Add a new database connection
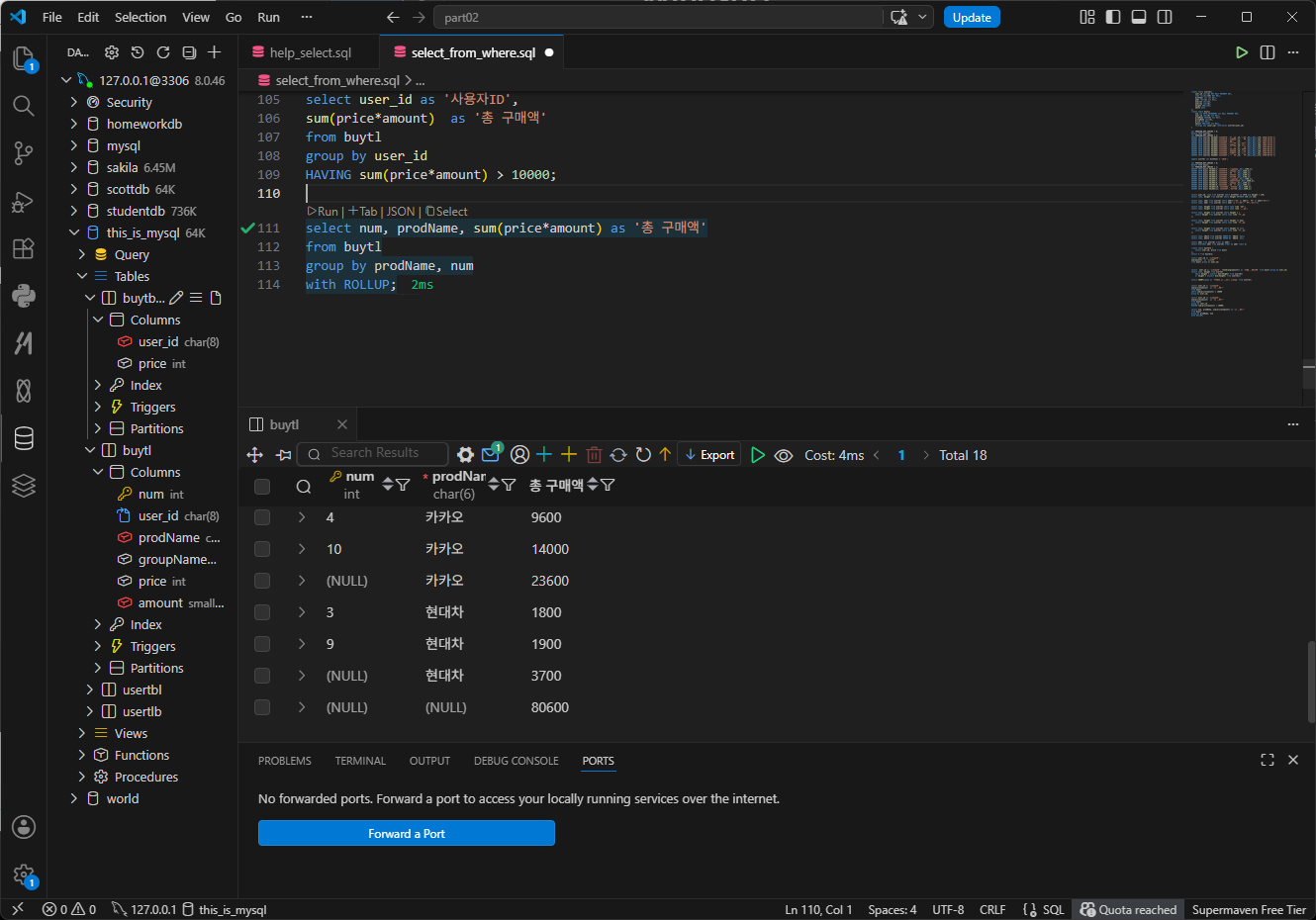 [215, 52]
